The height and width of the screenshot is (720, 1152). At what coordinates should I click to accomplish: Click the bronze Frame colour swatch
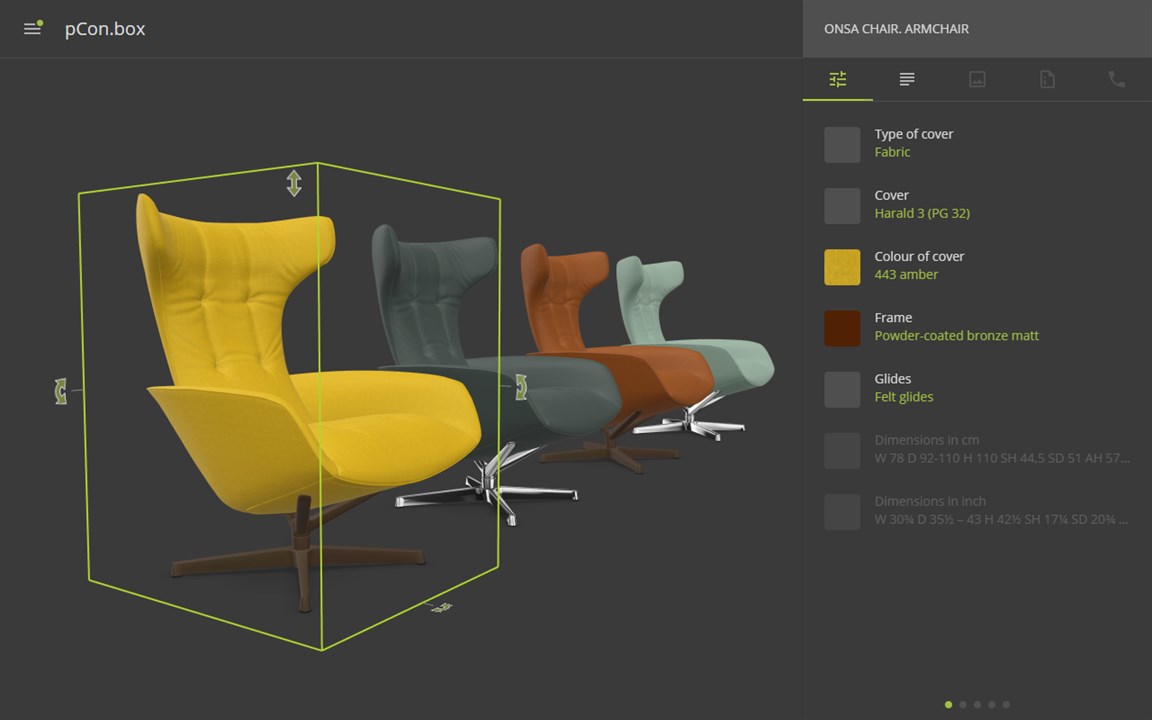pos(842,328)
